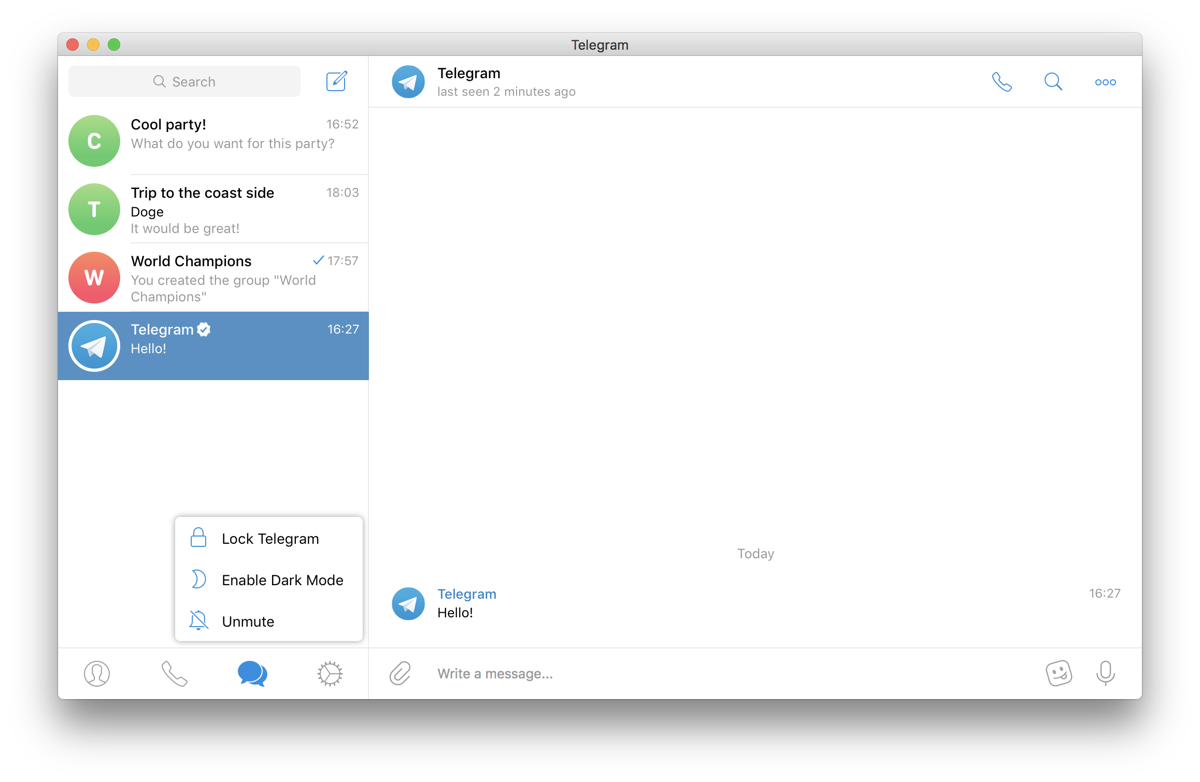Click the message timestamp 16:27 in conversation
The height and width of the screenshot is (782, 1200).
click(1105, 593)
